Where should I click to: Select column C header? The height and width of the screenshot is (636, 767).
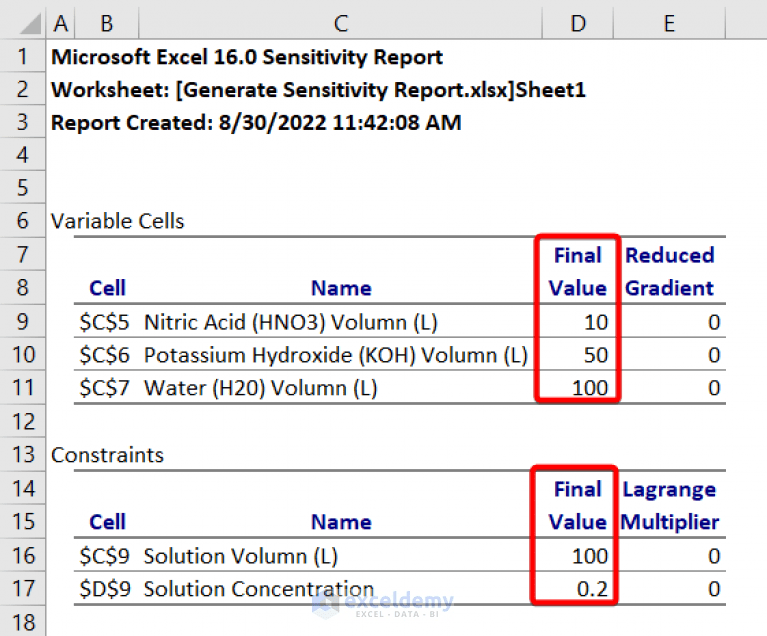point(341,23)
